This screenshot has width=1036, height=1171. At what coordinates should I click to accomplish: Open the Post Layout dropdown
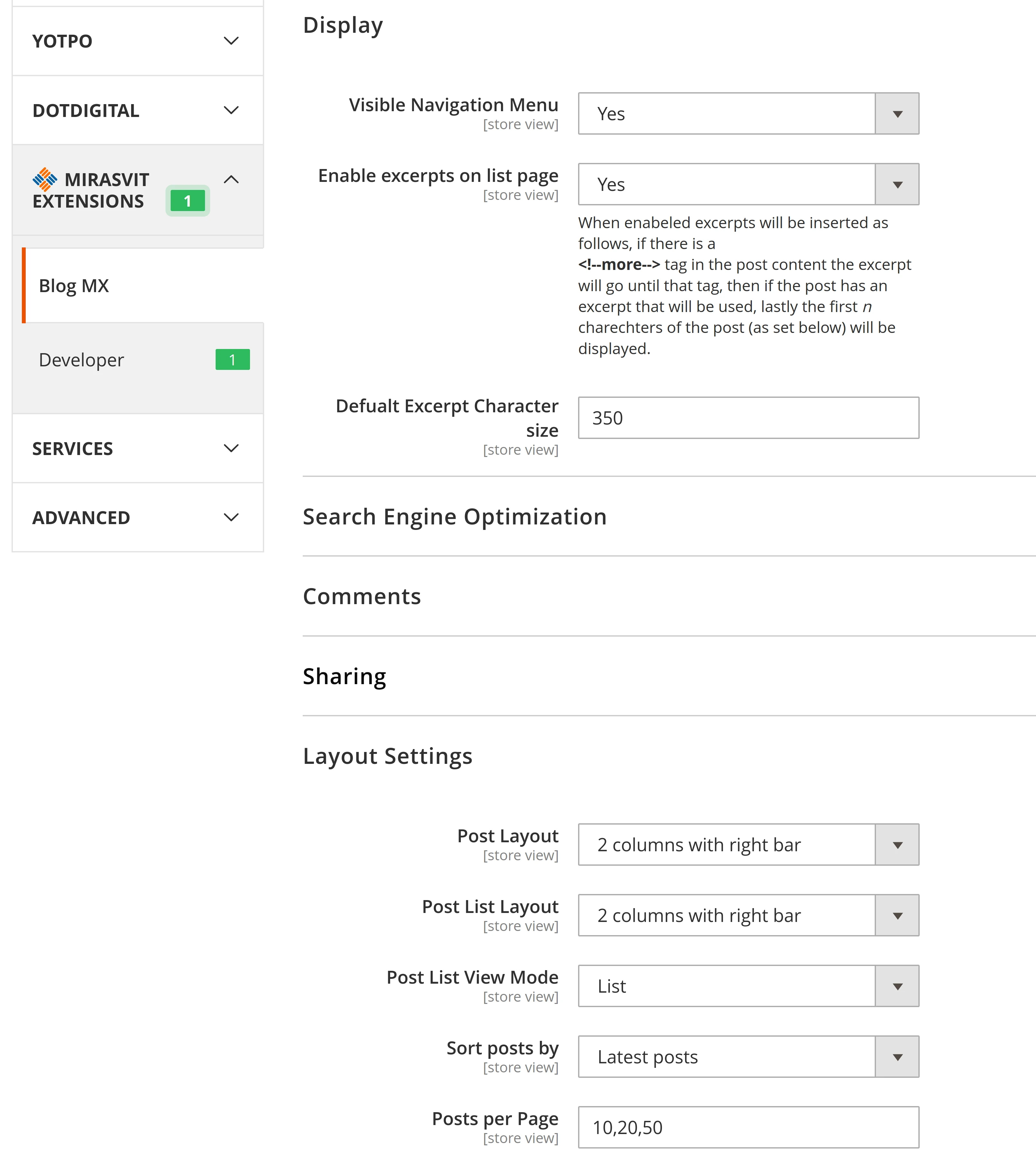(x=748, y=845)
